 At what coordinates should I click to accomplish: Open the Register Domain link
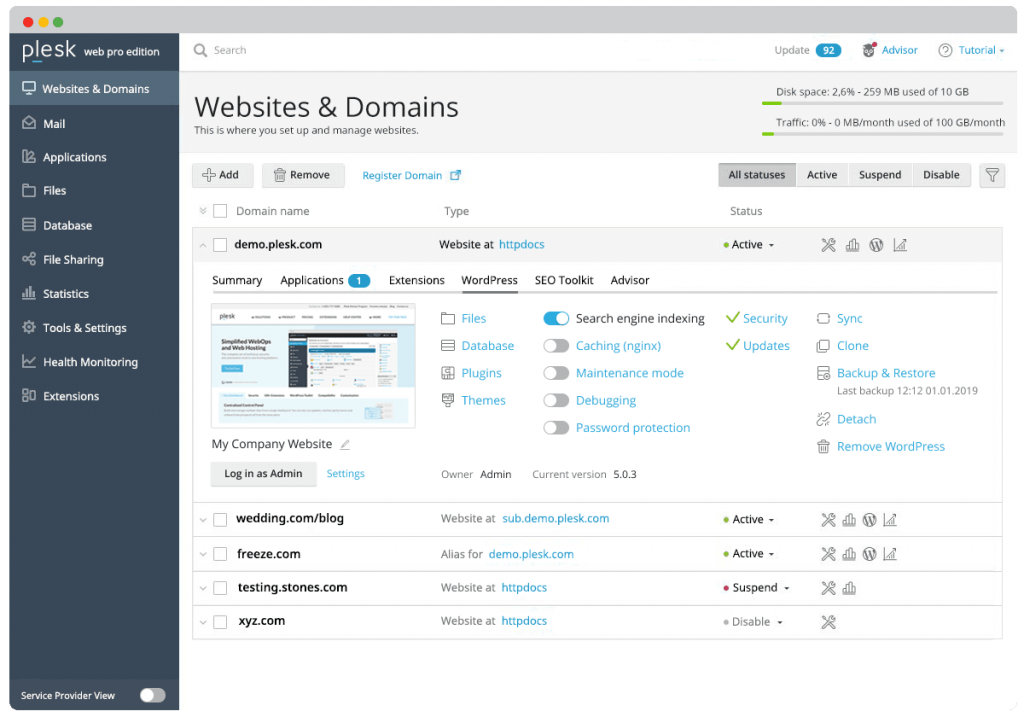tap(411, 176)
